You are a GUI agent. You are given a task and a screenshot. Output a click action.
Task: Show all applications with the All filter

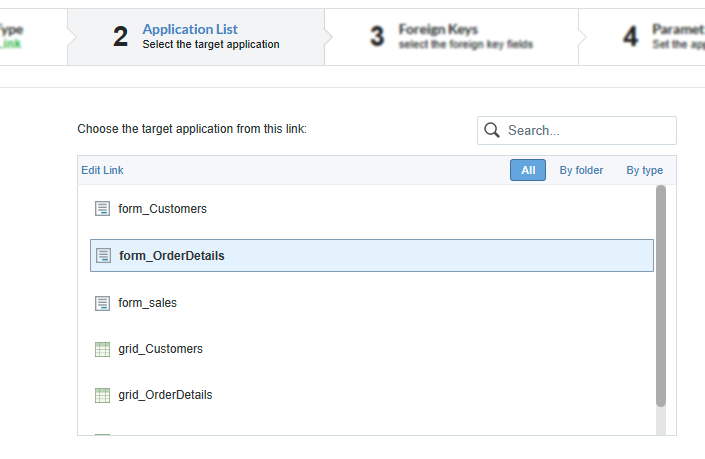(x=528, y=170)
